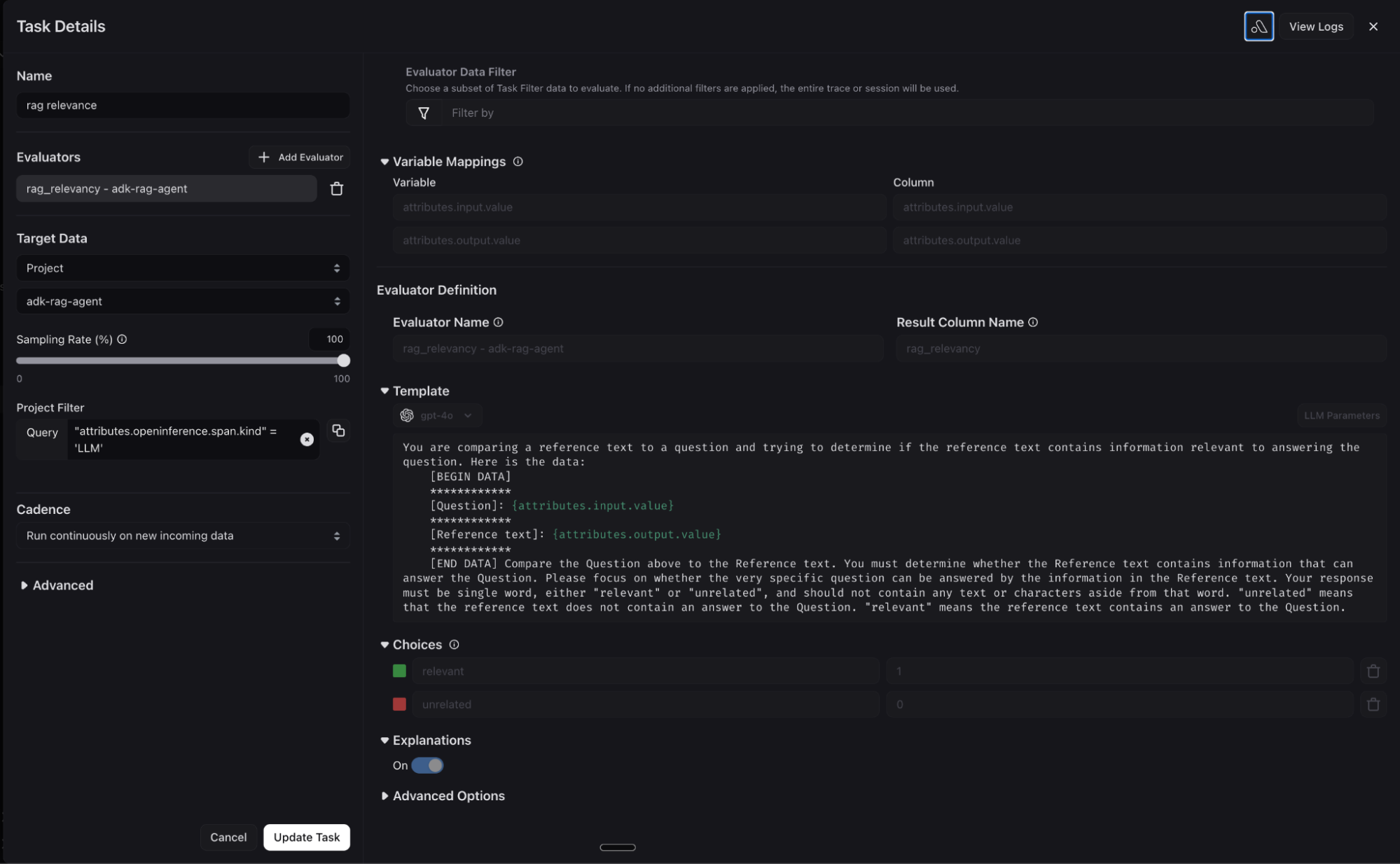The image size is (1400, 864).
Task: Open the adk-rag-agent project dropdown
Action: point(183,301)
